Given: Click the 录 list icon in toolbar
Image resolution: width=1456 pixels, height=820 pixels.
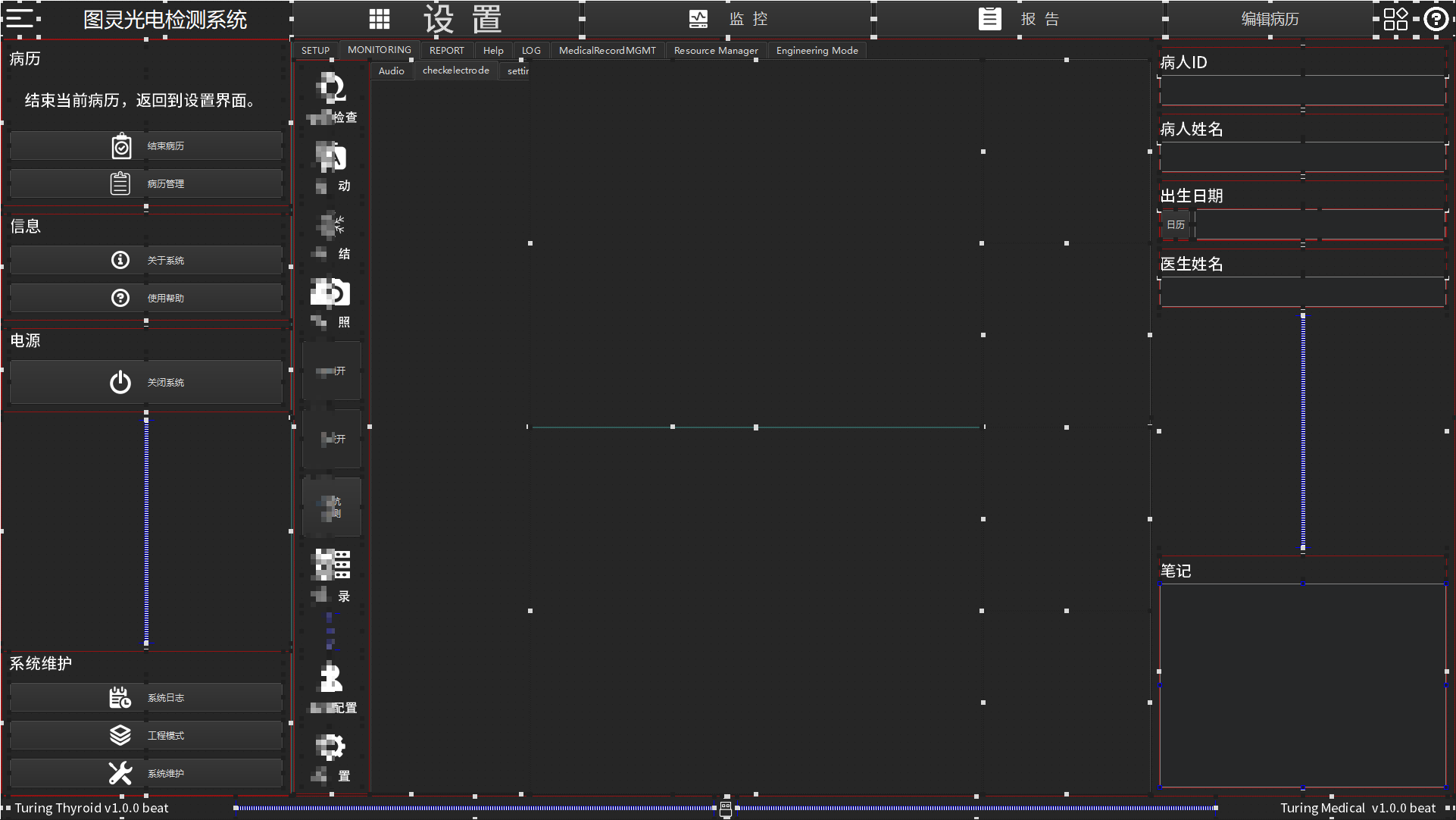Looking at the screenshot, I should tap(331, 565).
